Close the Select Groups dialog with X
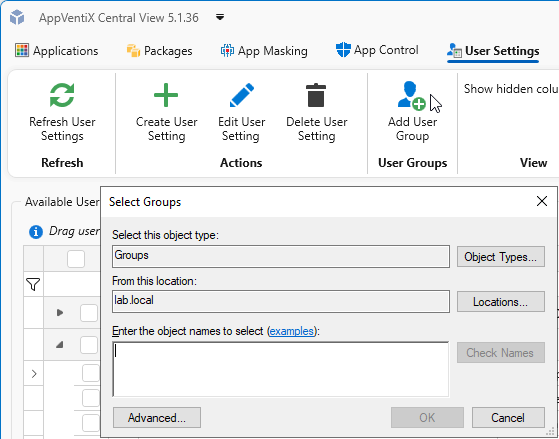The height and width of the screenshot is (439, 559). click(x=542, y=201)
